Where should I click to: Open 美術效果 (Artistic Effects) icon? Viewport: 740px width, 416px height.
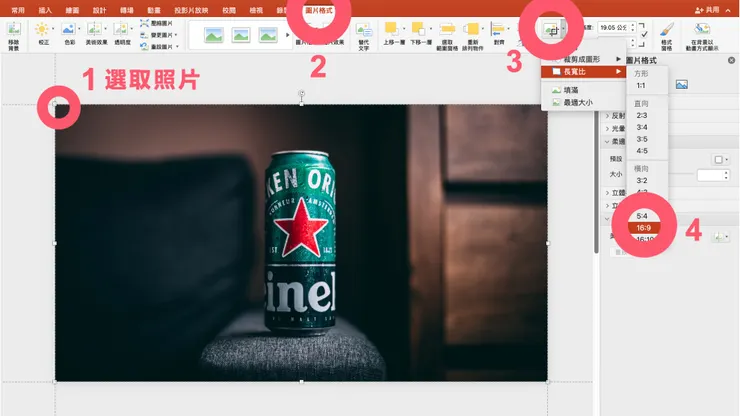[94, 30]
